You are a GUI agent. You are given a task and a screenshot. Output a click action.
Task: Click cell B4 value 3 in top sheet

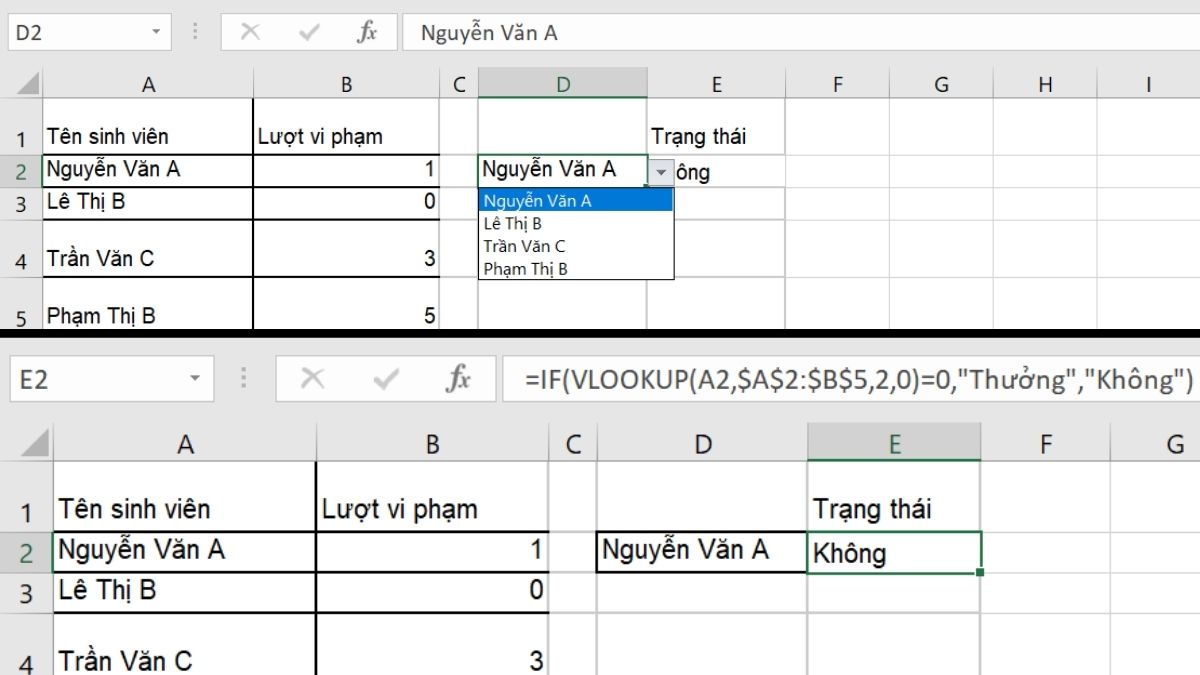point(346,248)
